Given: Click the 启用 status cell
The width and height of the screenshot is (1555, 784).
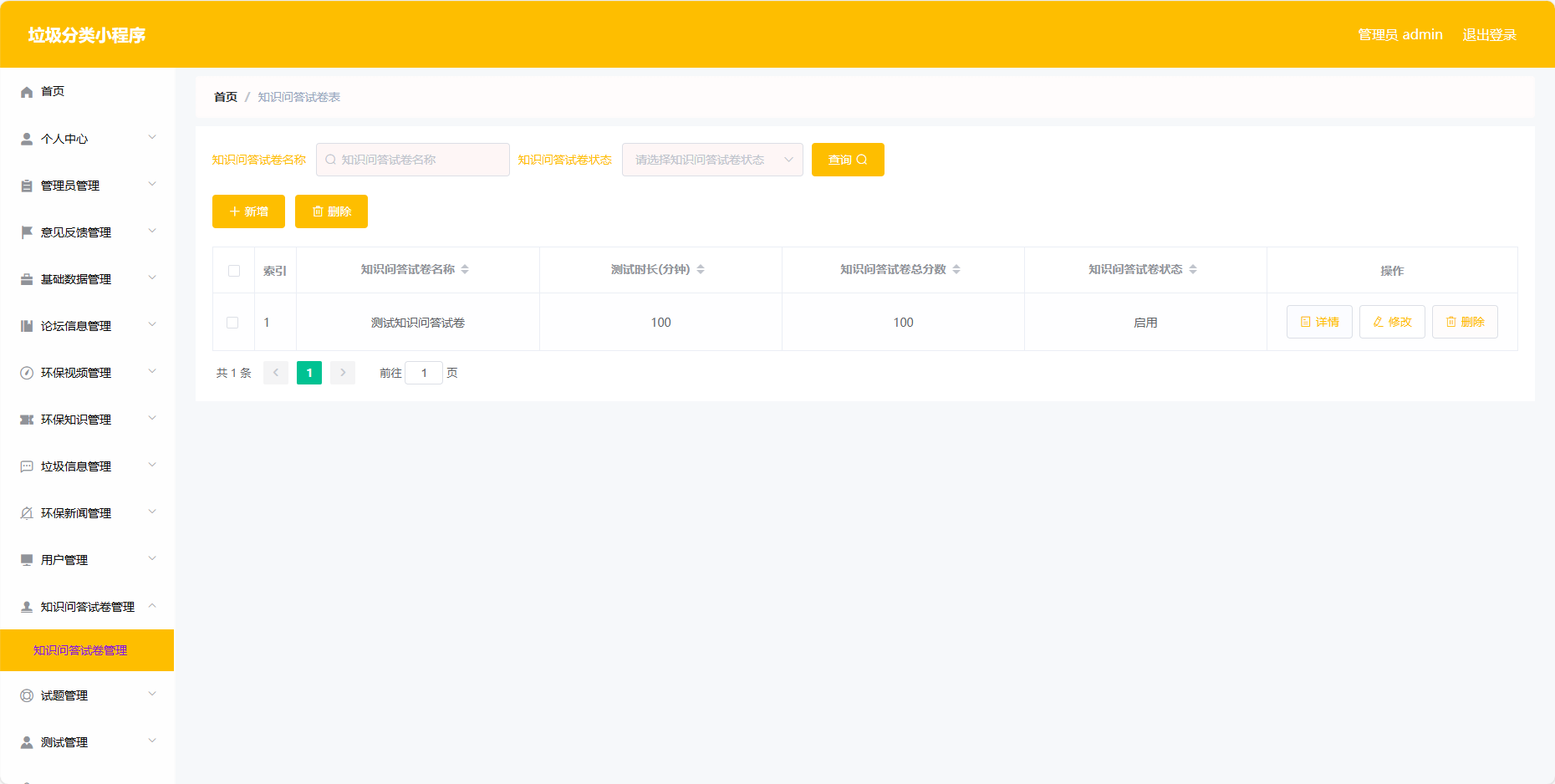Looking at the screenshot, I should click(x=1145, y=323).
